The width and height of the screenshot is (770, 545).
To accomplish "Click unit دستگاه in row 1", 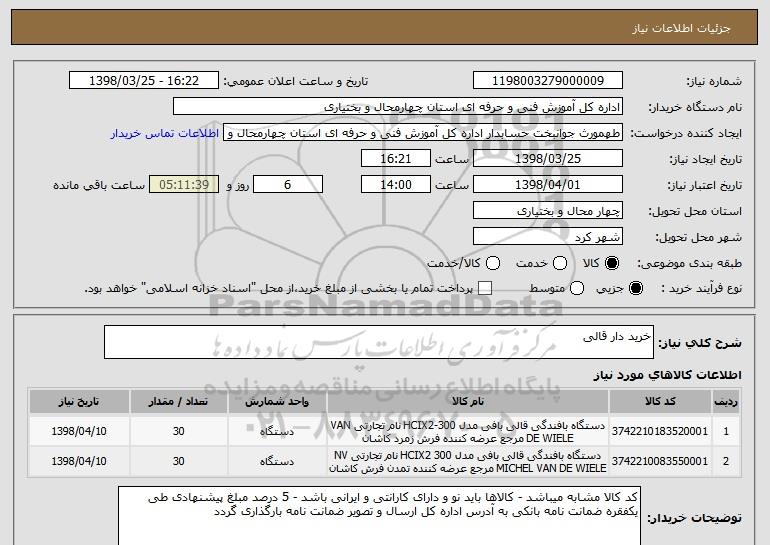I will [x=277, y=432].
